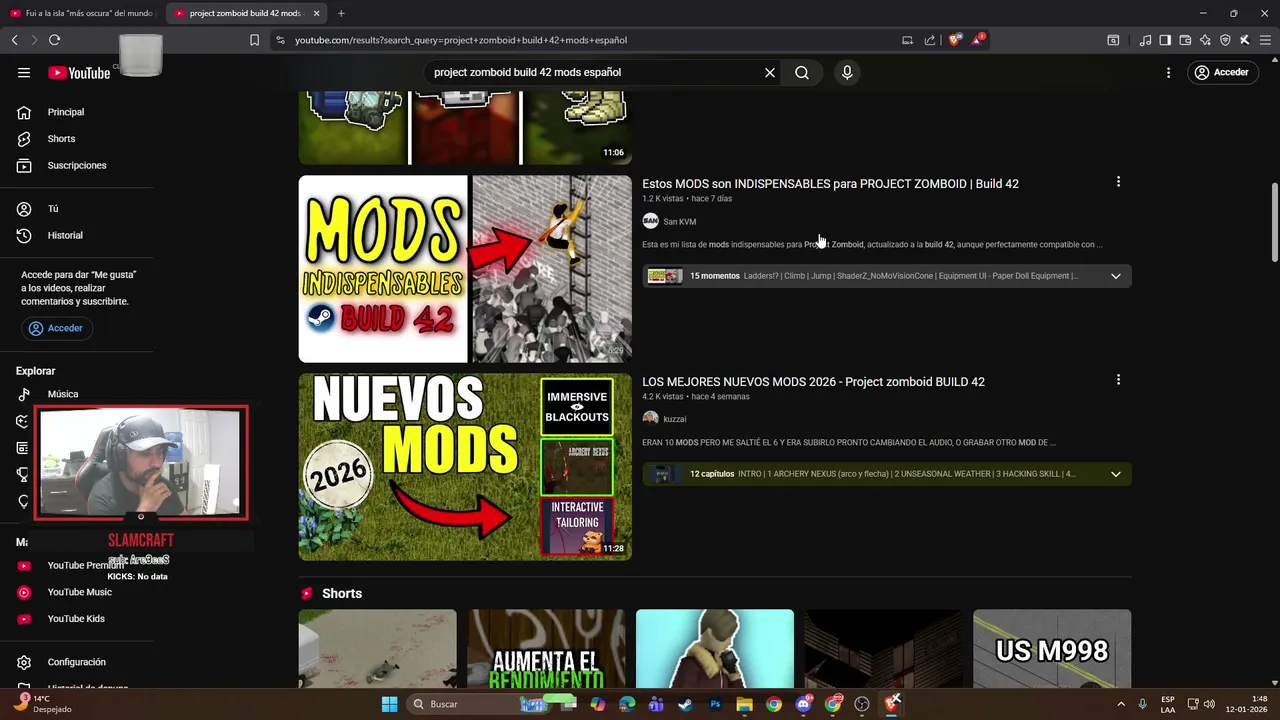
Task: Open YouTube Kids link in sidebar
Action: pyautogui.click(x=76, y=618)
